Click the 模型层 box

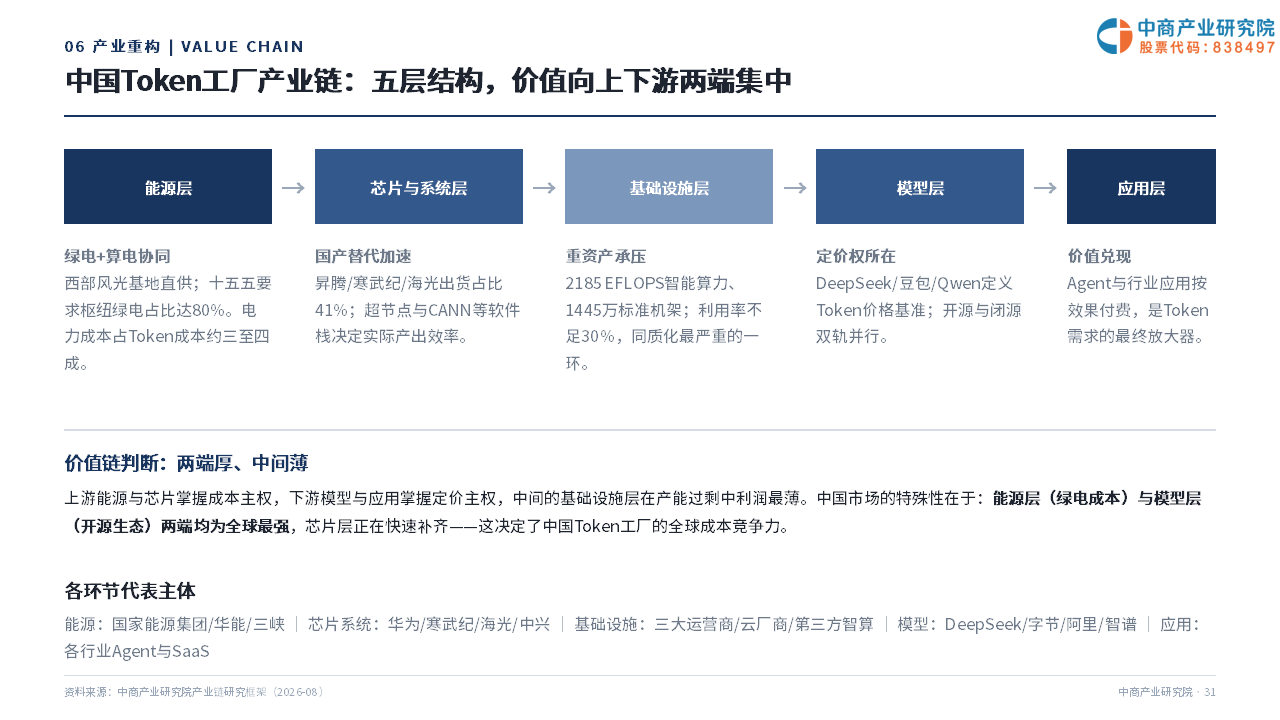pos(920,187)
